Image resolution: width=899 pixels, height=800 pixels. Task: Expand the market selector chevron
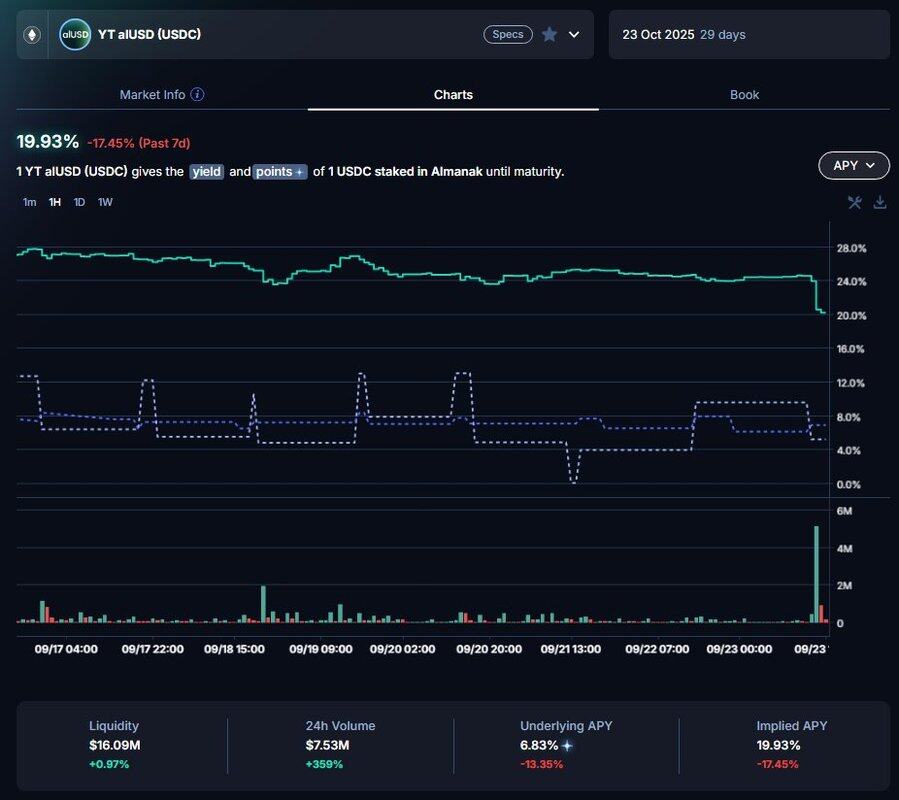coord(574,35)
